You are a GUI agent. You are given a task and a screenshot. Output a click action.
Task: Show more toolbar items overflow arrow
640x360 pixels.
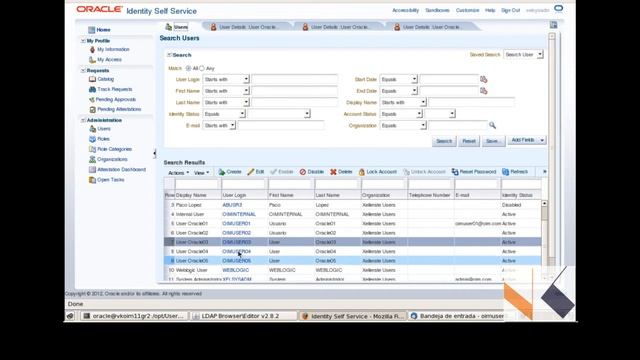coord(544,172)
